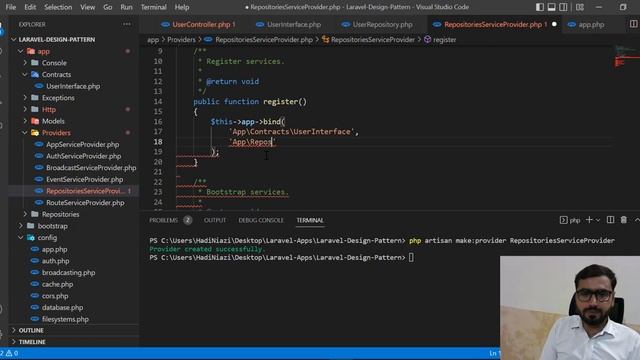640x360 pixels.
Task: Open config app.php in explorer
Action: [x=54, y=249]
